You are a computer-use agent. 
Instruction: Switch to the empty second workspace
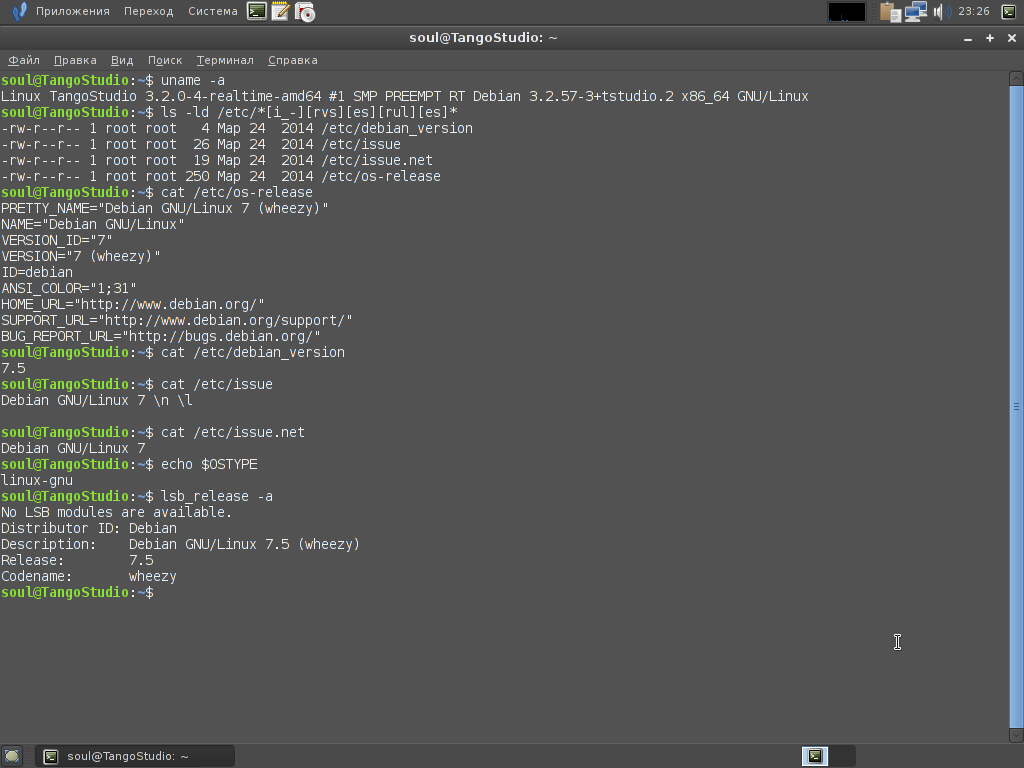point(842,756)
